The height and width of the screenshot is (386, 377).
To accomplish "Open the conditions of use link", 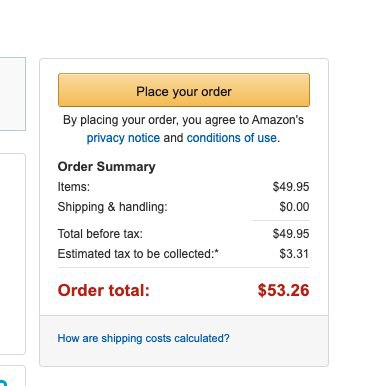I will click(x=232, y=138).
